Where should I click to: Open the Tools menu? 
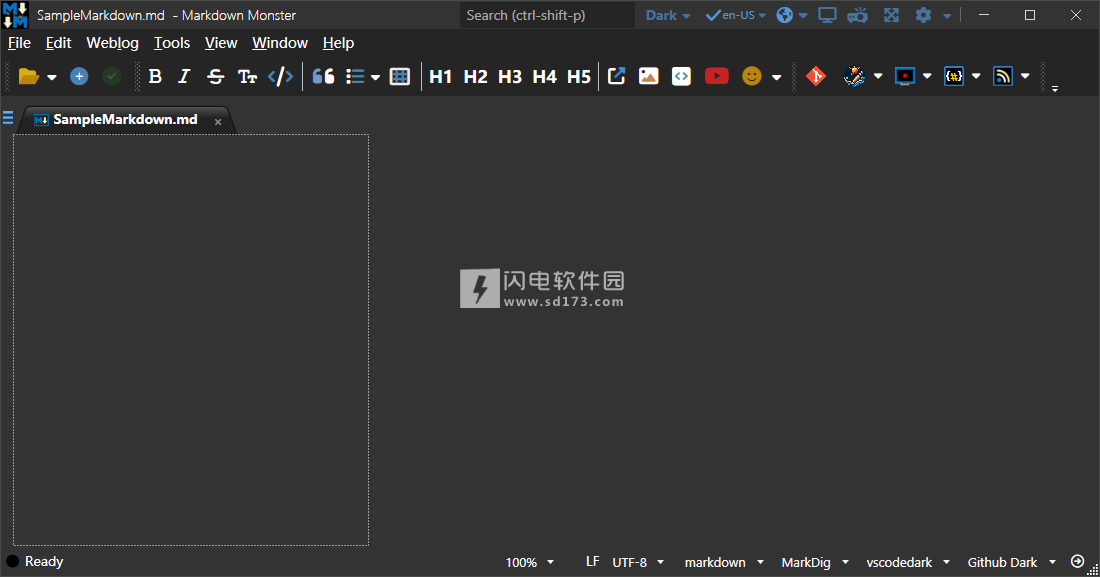click(172, 43)
